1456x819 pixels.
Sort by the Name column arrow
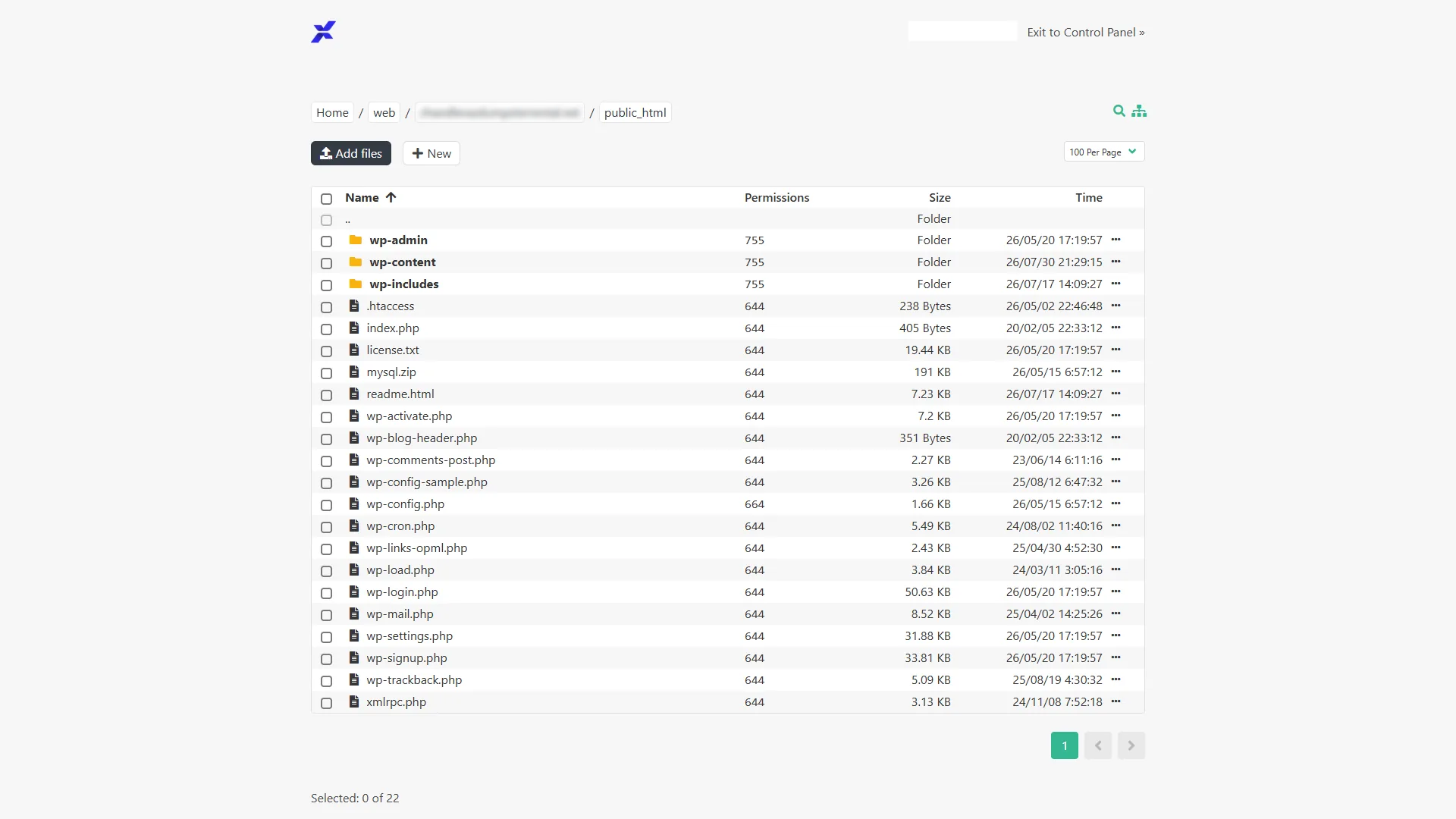[x=391, y=197]
